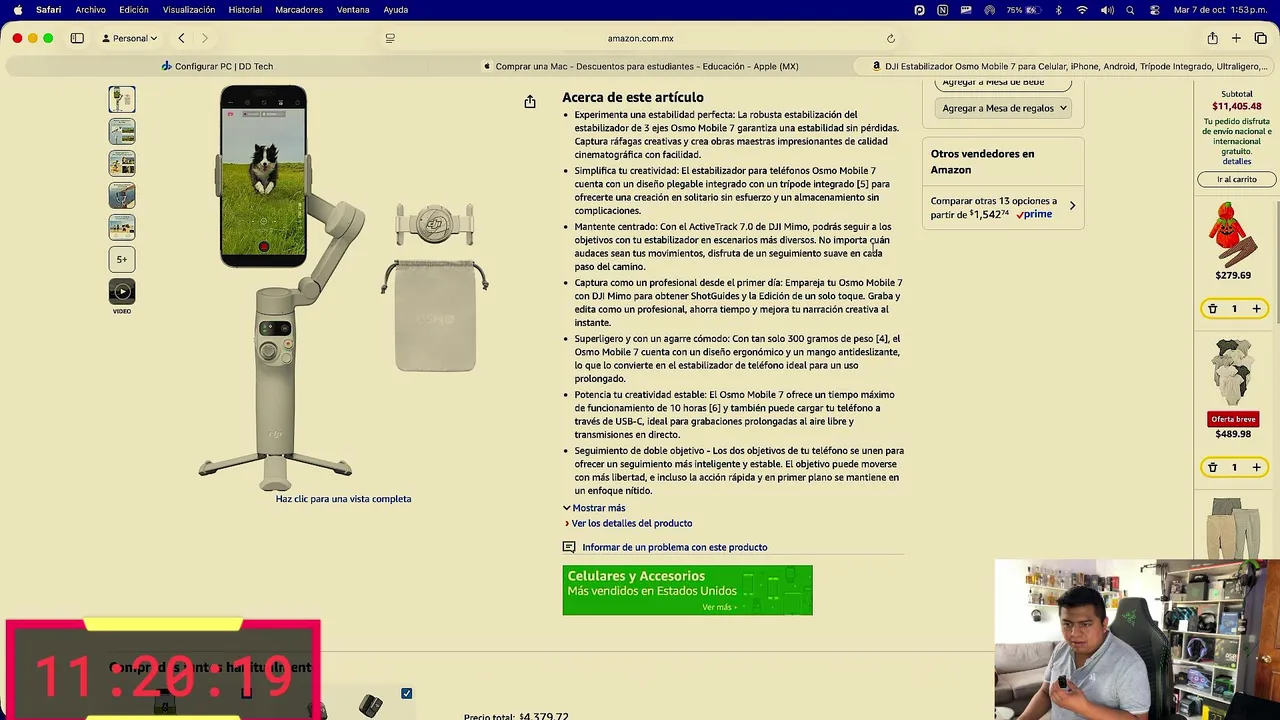This screenshot has height=720, width=1280.
Task: Click the cart 'detalles' shipping link
Action: click(1236, 161)
